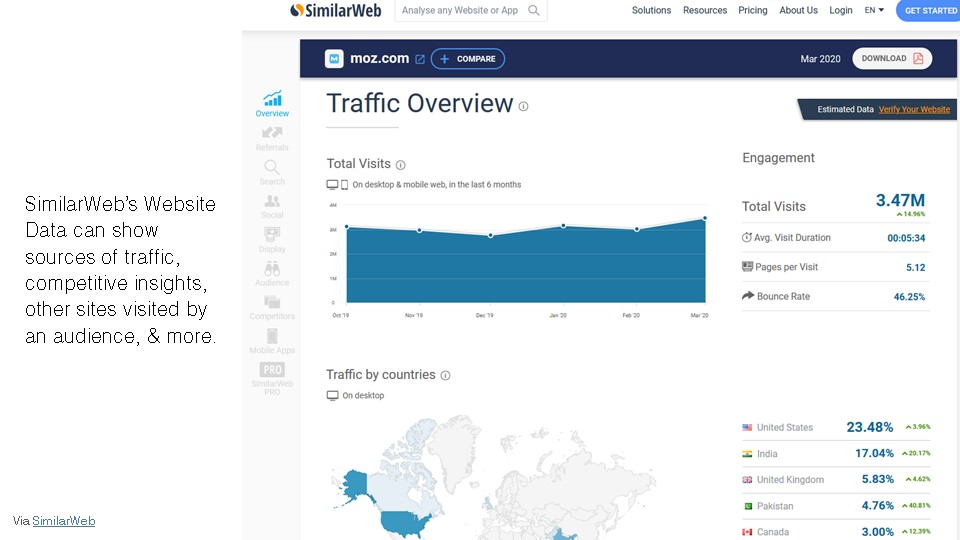
Task: Open the Referrals sidebar section
Action: [x=272, y=138]
